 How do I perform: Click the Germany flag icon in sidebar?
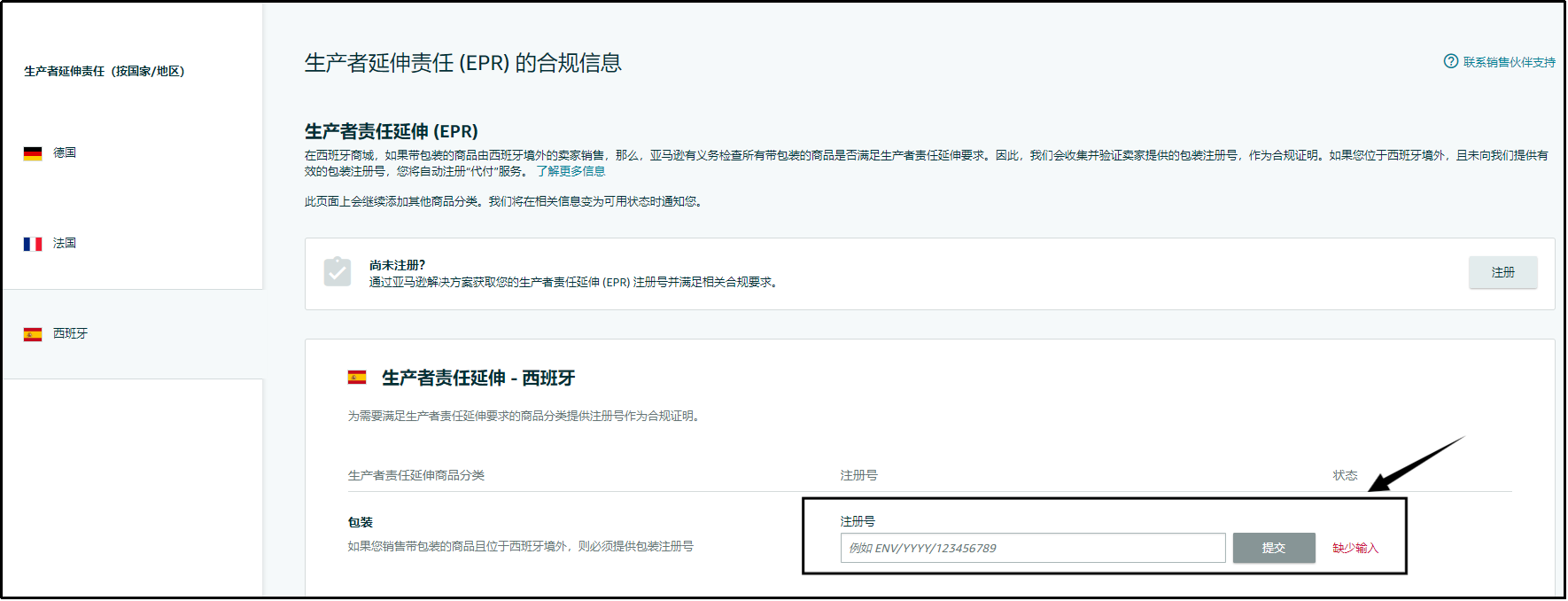click(x=33, y=153)
